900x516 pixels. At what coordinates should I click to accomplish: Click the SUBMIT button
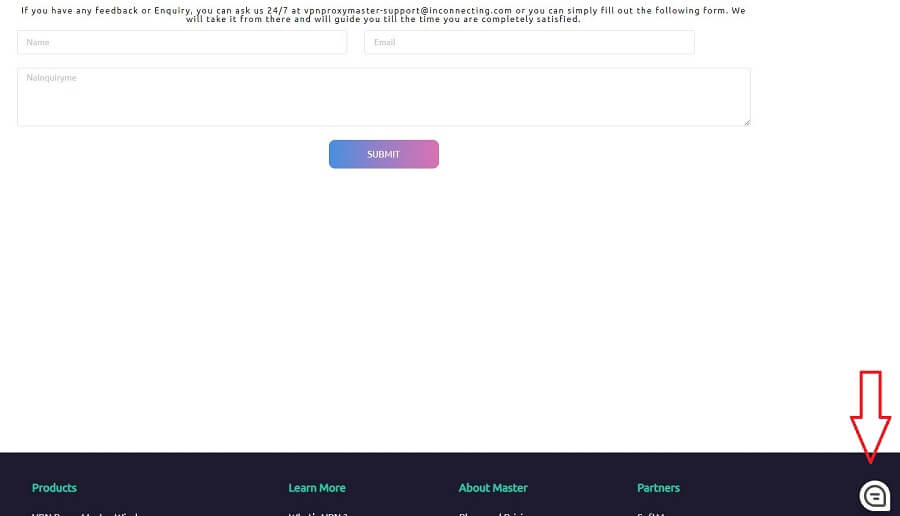383,154
